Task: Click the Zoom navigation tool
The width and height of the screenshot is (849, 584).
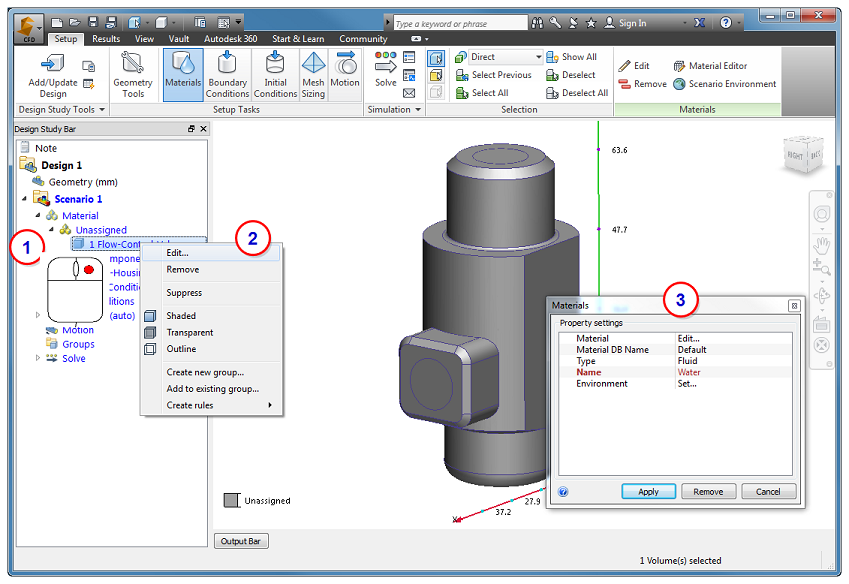Action: pos(821,267)
